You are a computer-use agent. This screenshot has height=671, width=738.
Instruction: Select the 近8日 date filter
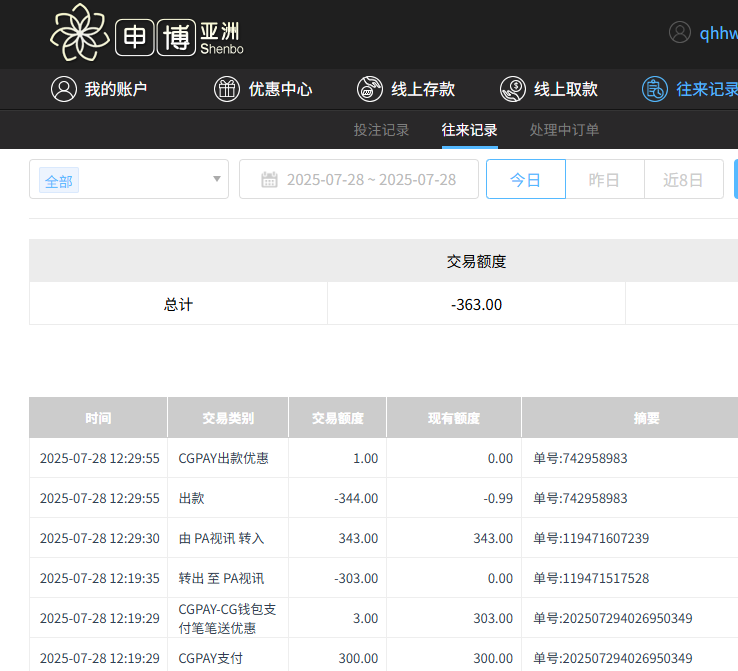tap(683, 180)
